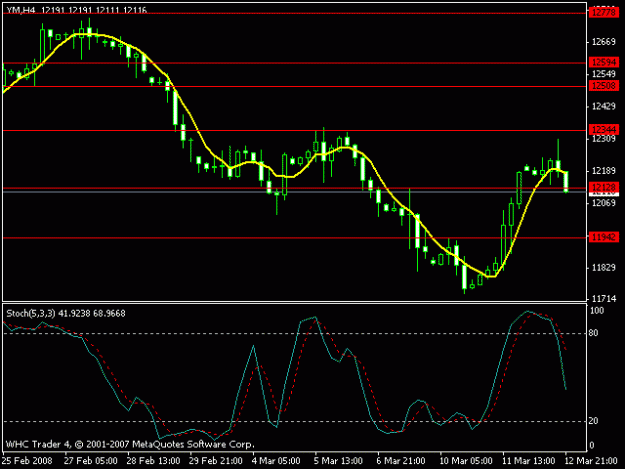The image size is (625, 469).
Task: Click the 12778 red price label
Action: [x=603, y=12]
